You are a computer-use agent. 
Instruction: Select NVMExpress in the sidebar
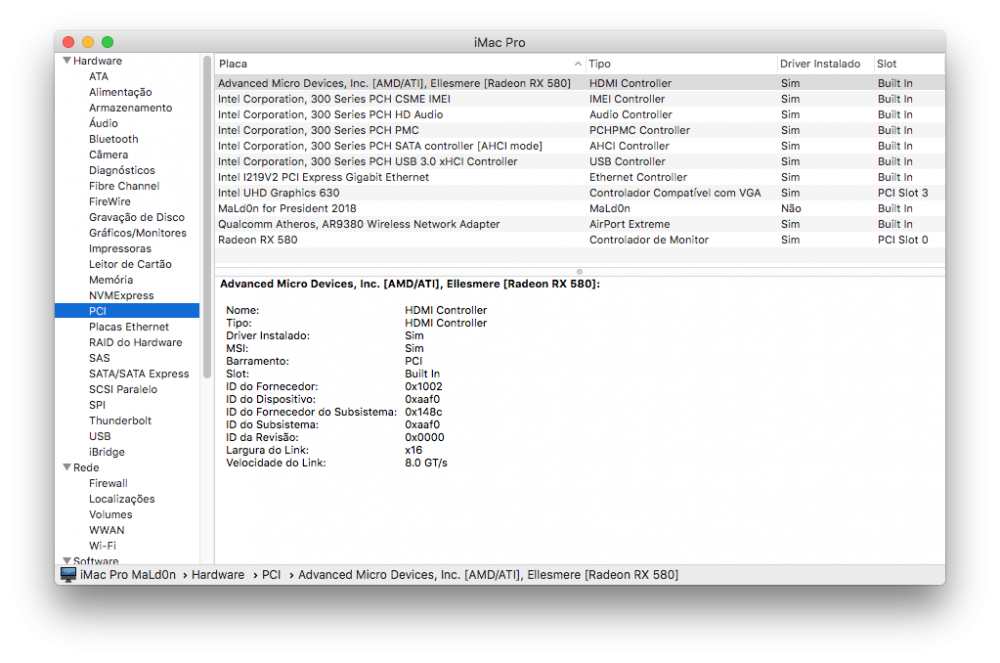[121, 295]
